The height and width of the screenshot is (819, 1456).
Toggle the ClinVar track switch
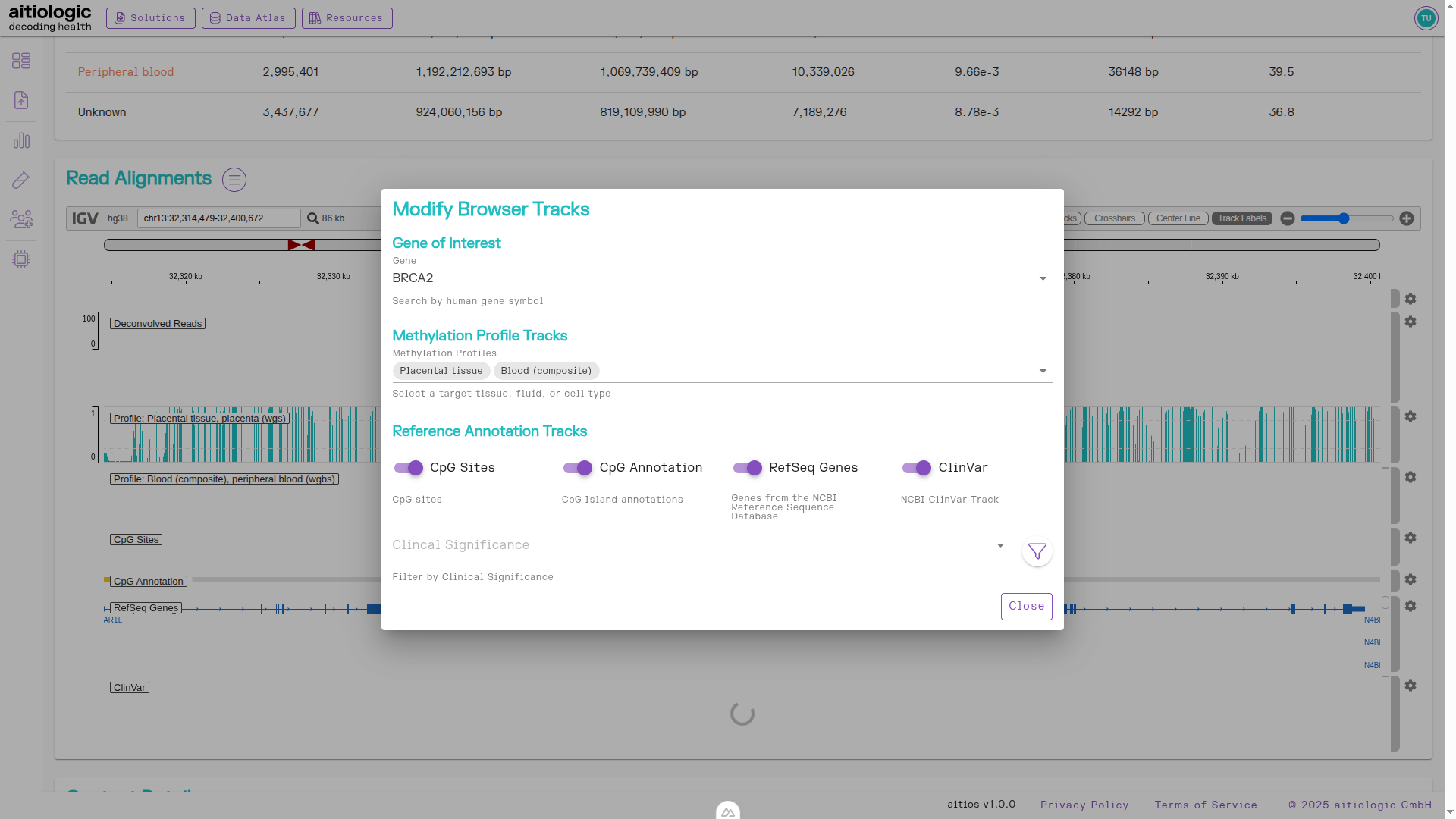[917, 468]
